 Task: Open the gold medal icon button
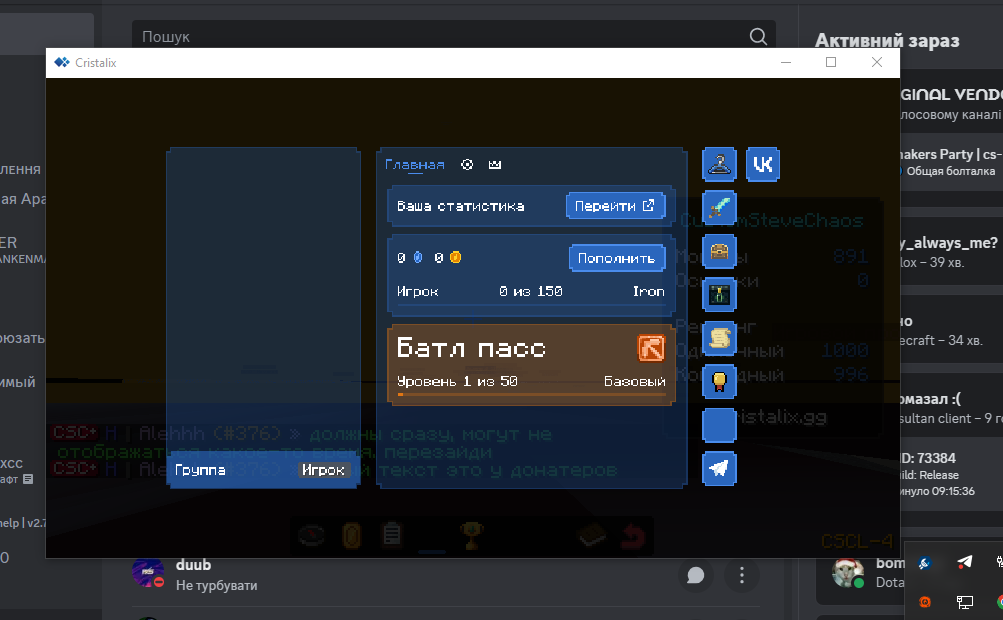pyautogui.click(x=719, y=382)
